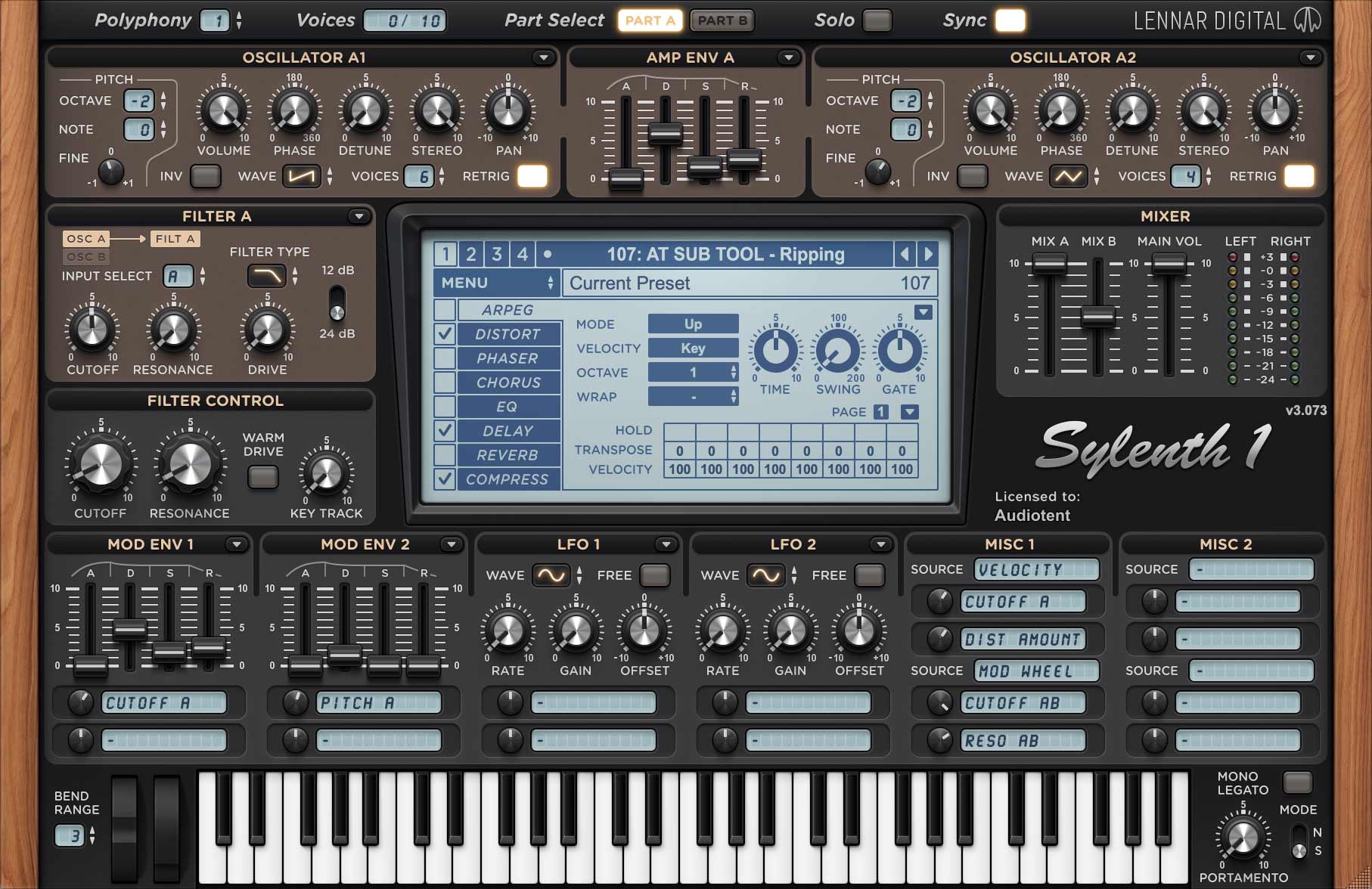Go to next preset with right arrow
Image resolution: width=1372 pixels, height=889 pixels.
[x=928, y=254]
